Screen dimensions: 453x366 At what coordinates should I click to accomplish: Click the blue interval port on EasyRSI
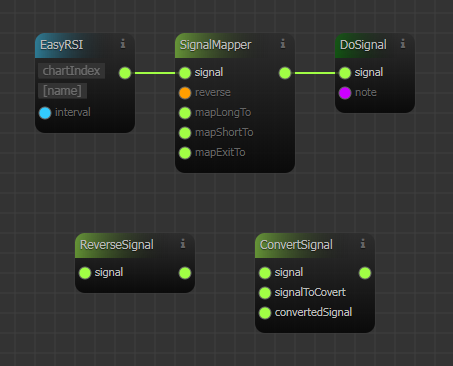click(45, 113)
